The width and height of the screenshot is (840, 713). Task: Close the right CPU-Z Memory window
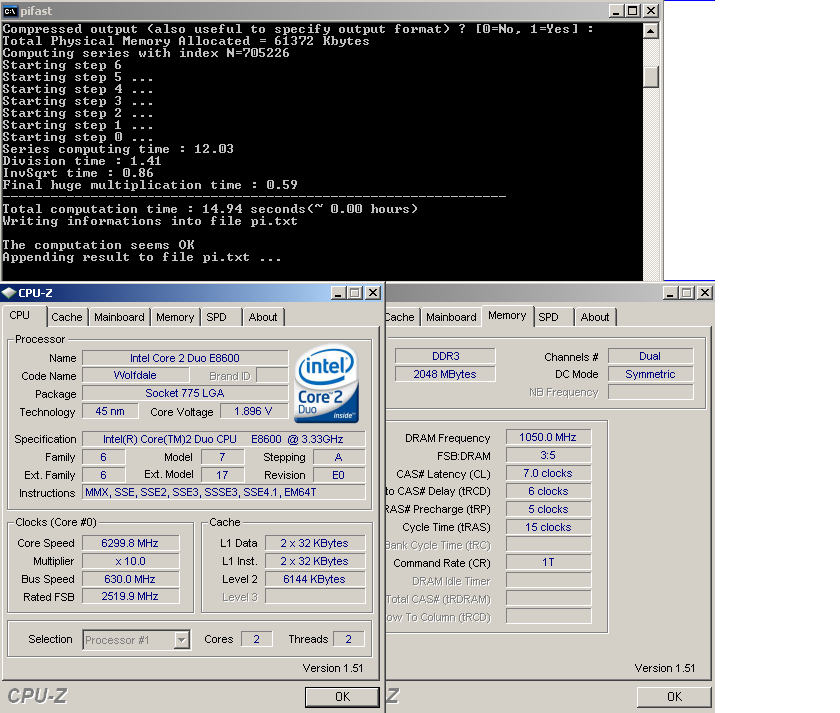[705, 293]
